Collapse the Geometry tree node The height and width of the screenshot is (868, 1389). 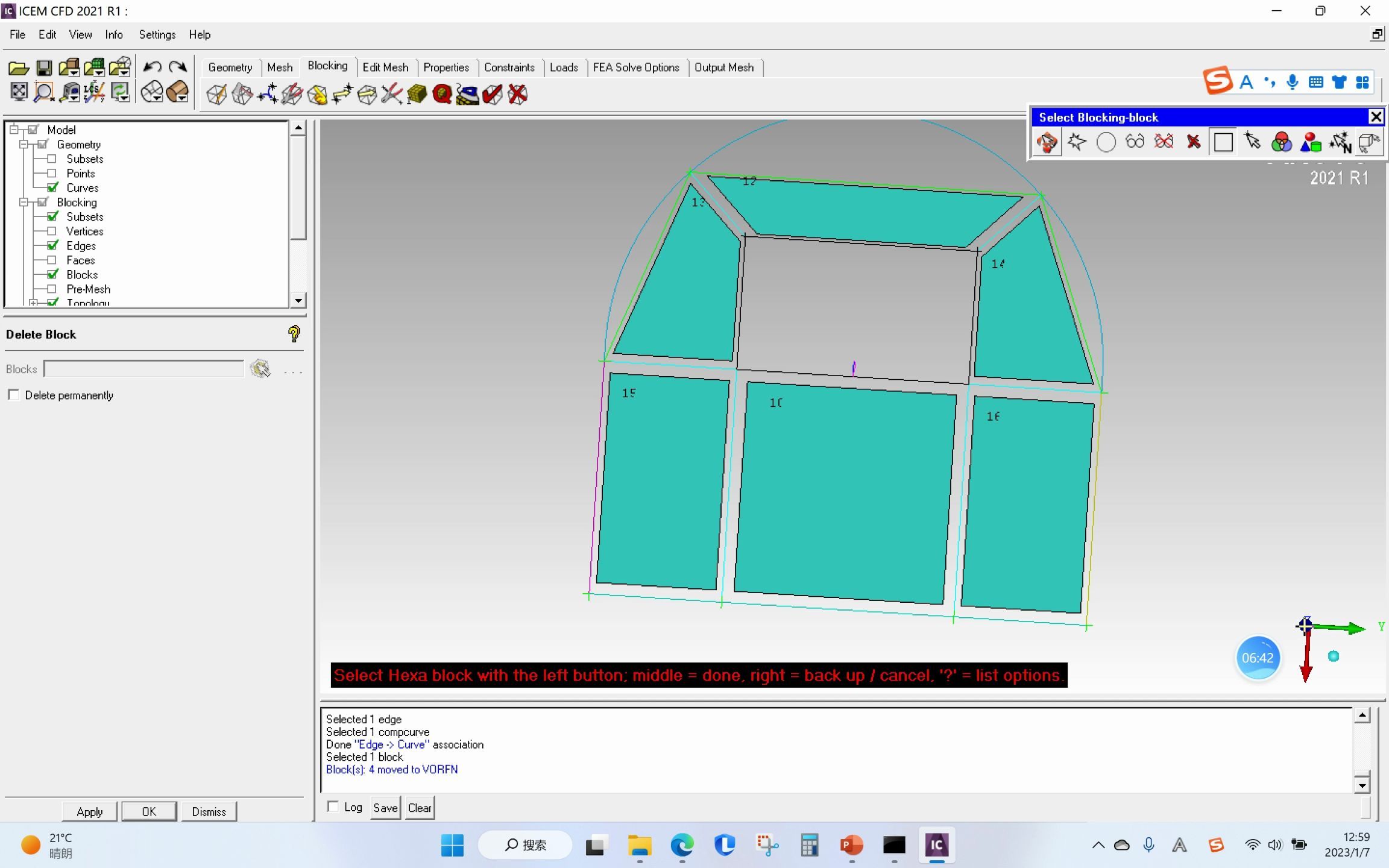24,145
